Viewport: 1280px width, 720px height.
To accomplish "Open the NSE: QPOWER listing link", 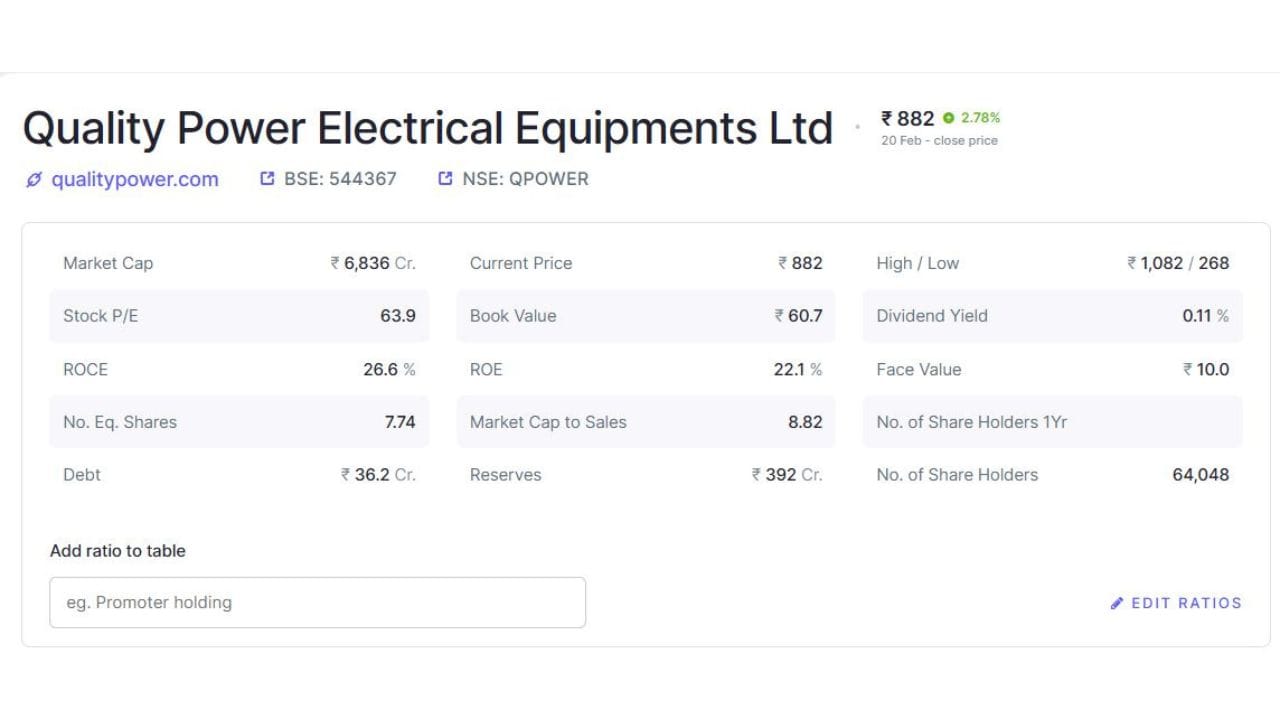I will [x=525, y=179].
